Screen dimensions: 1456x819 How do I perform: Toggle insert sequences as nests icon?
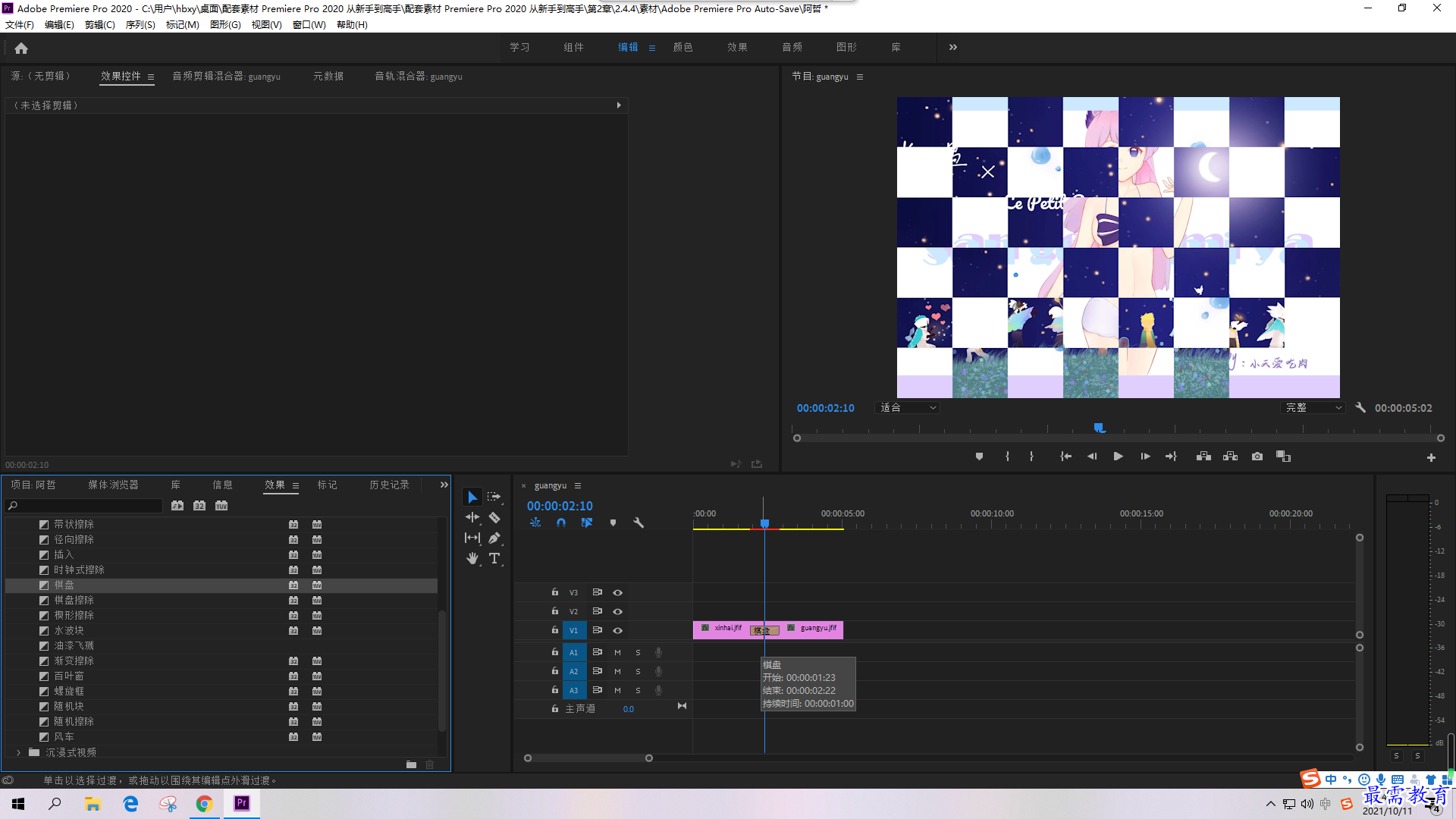tap(535, 522)
